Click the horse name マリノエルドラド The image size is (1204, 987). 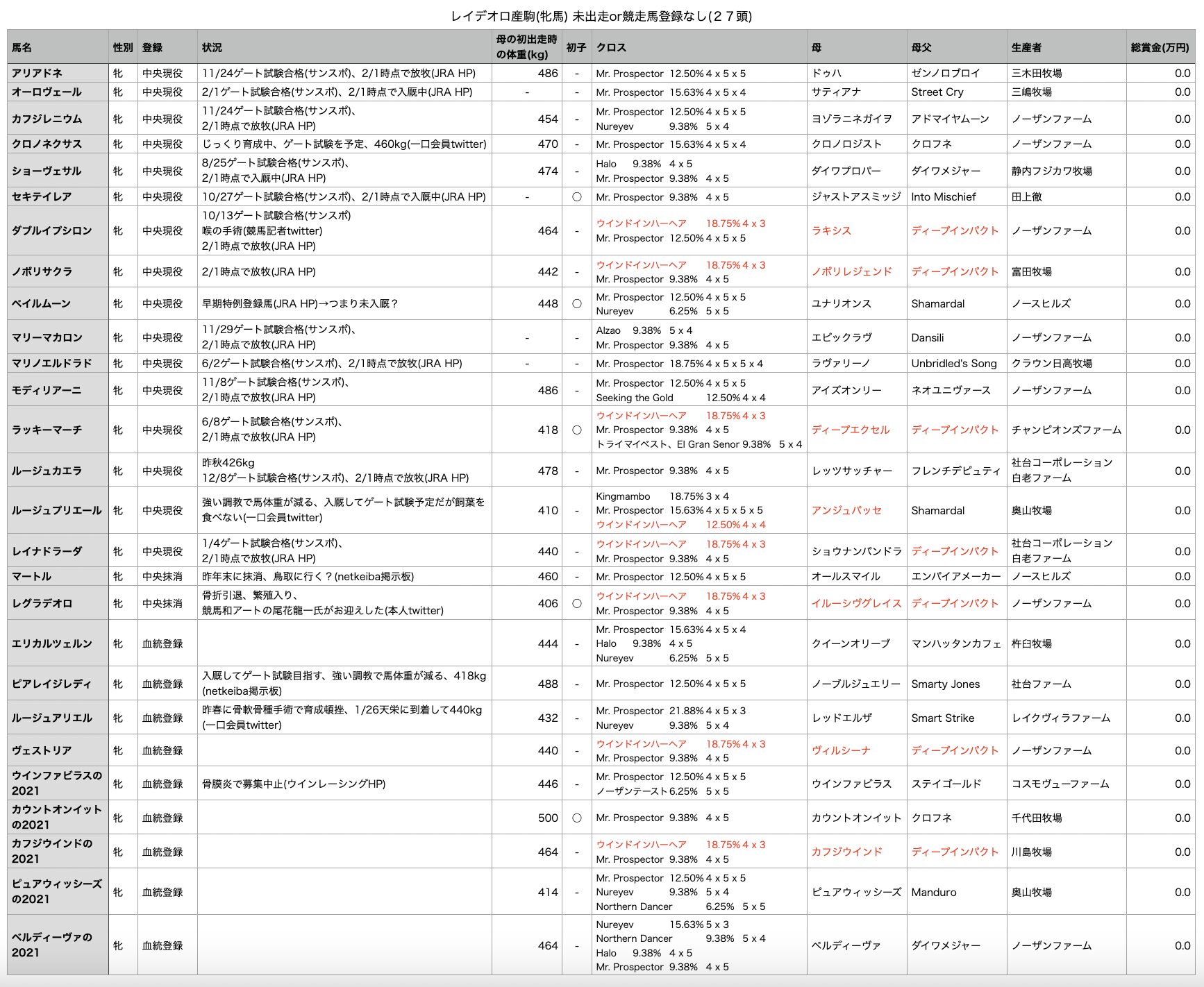[x=51, y=363]
